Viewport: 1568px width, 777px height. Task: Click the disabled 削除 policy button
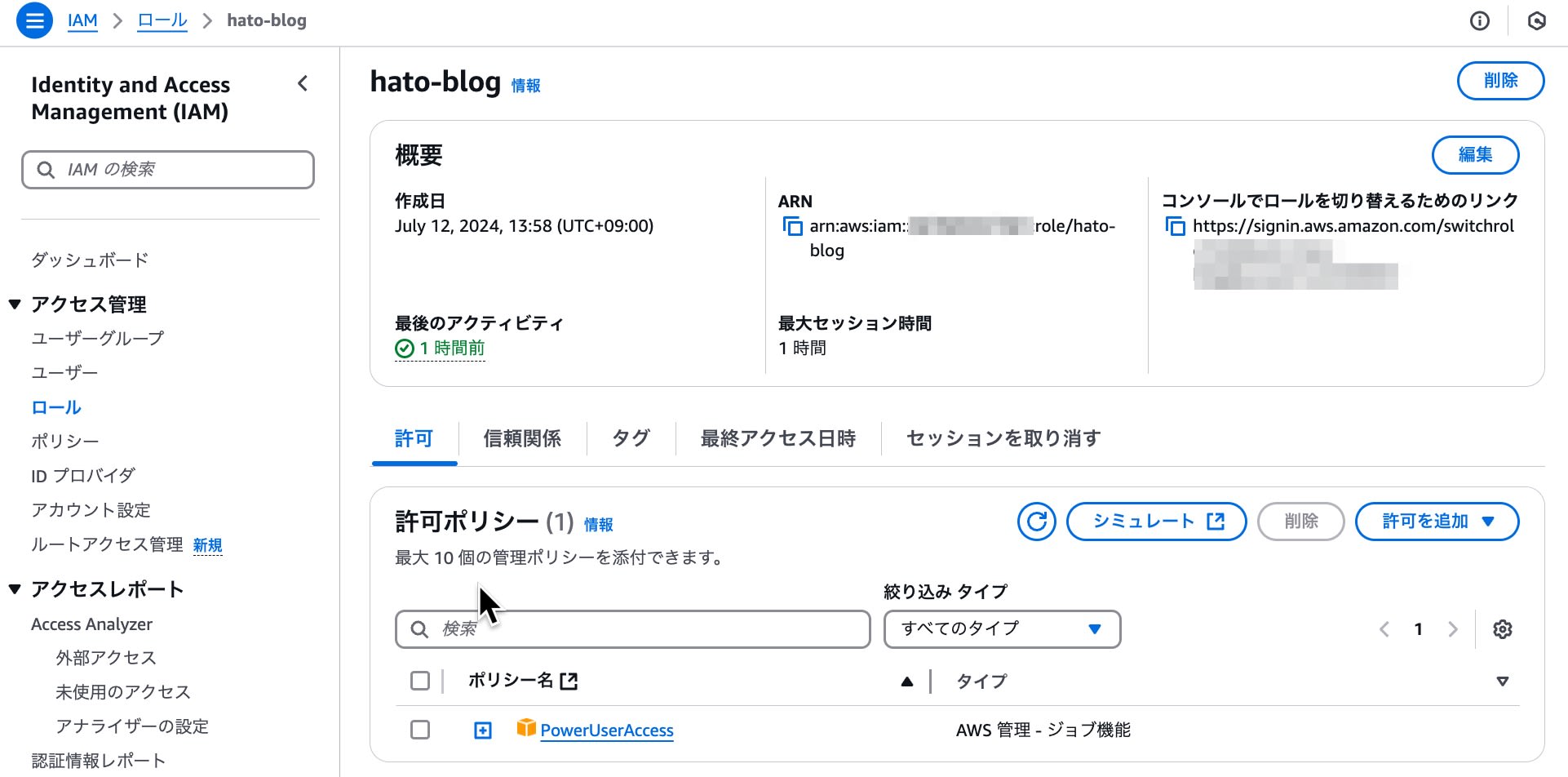[1300, 522]
